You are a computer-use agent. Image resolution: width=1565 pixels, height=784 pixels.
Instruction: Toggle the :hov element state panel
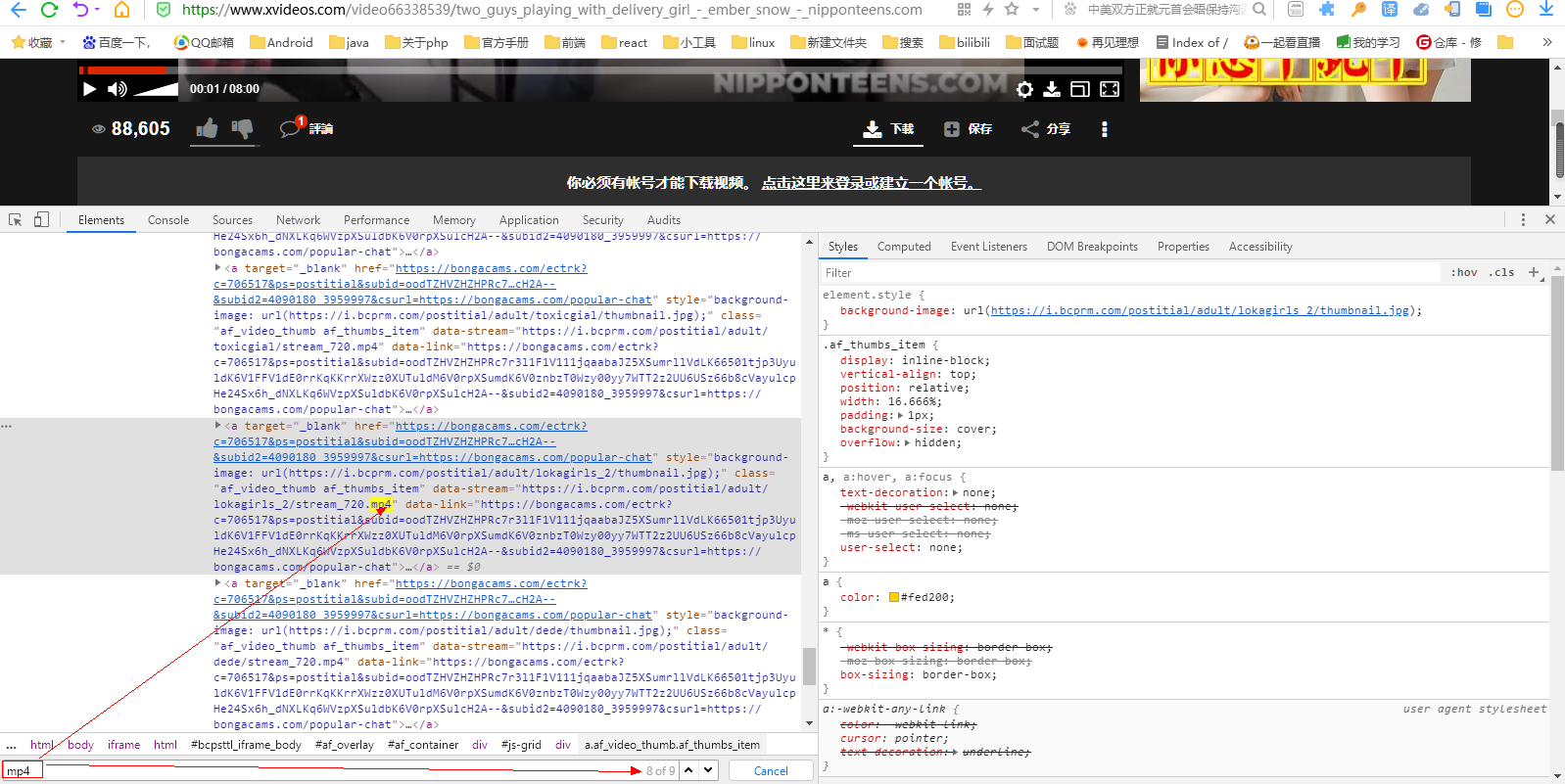[x=1463, y=272]
